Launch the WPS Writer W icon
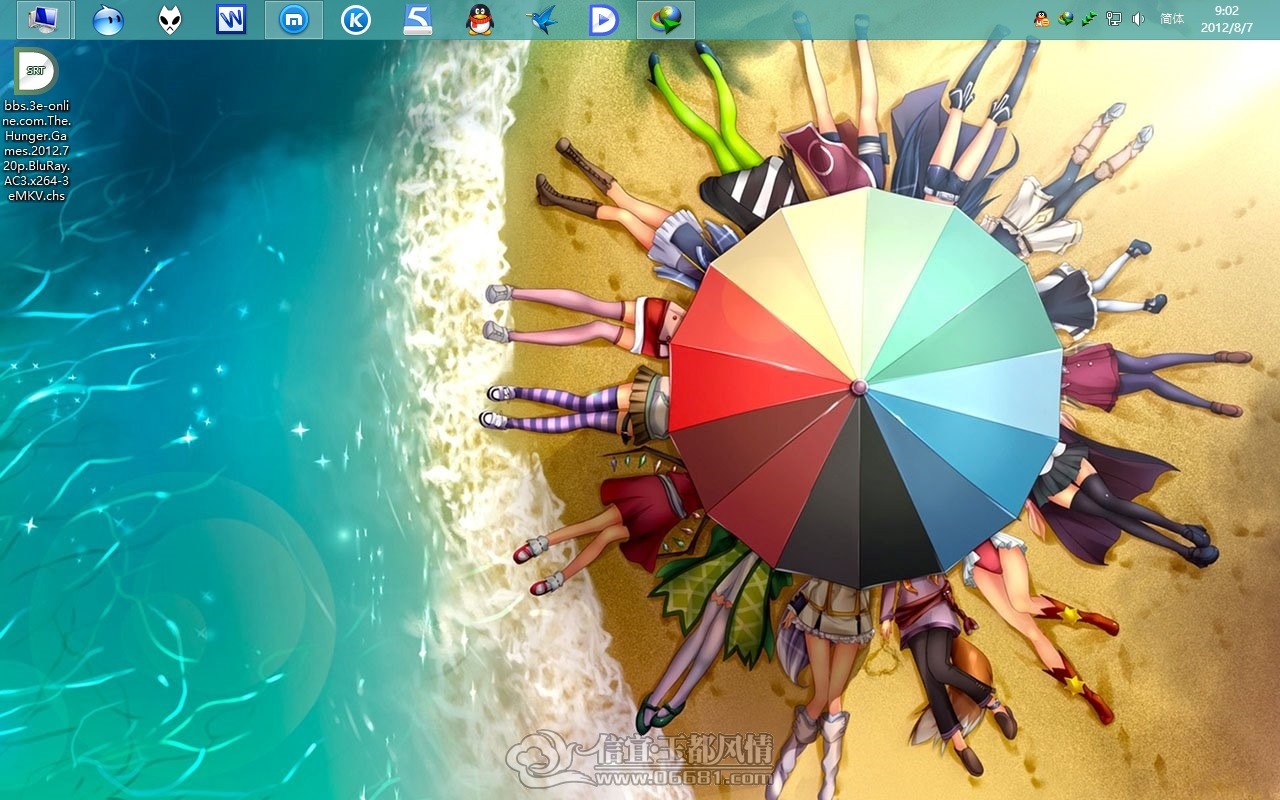Image resolution: width=1280 pixels, height=800 pixels. pyautogui.click(x=231, y=19)
